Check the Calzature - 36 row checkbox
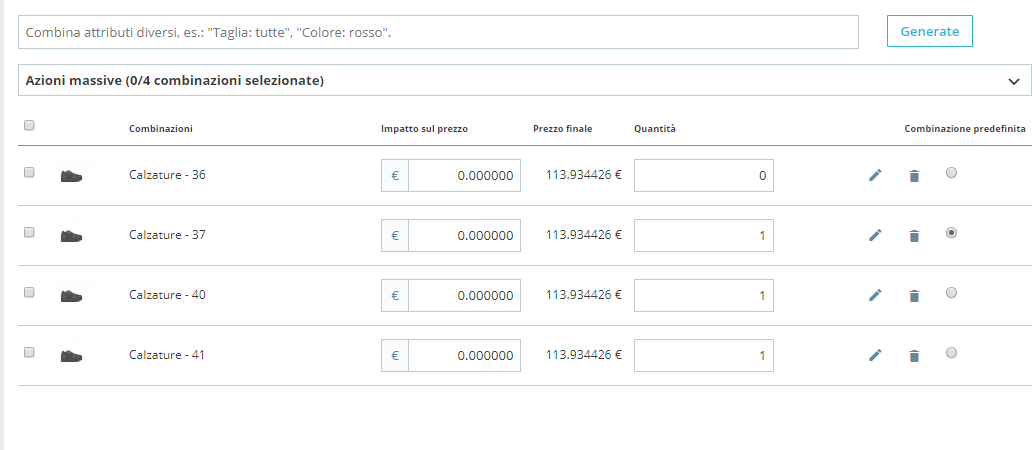The image size is (1032, 450). (x=29, y=172)
